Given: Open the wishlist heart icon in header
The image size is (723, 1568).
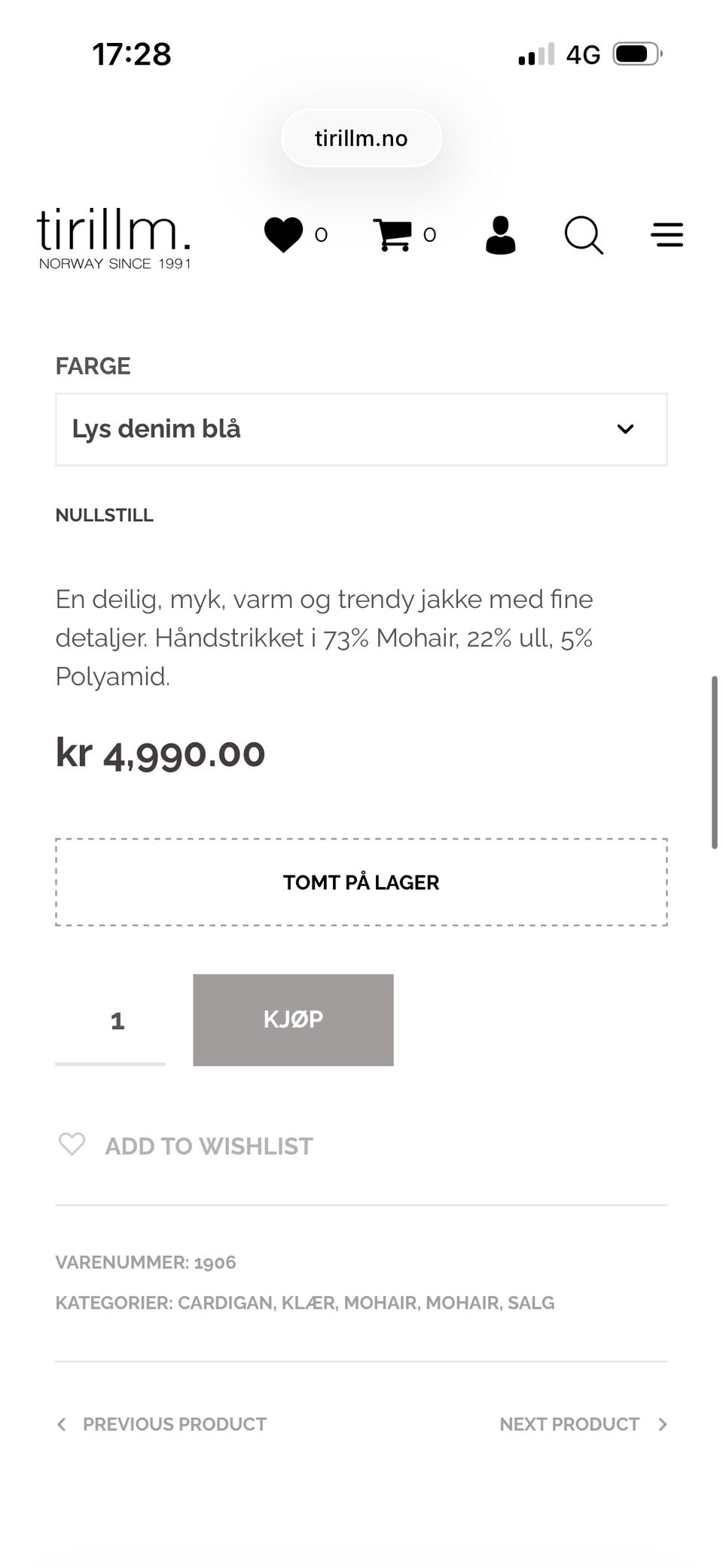Looking at the screenshot, I should click(283, 234).
